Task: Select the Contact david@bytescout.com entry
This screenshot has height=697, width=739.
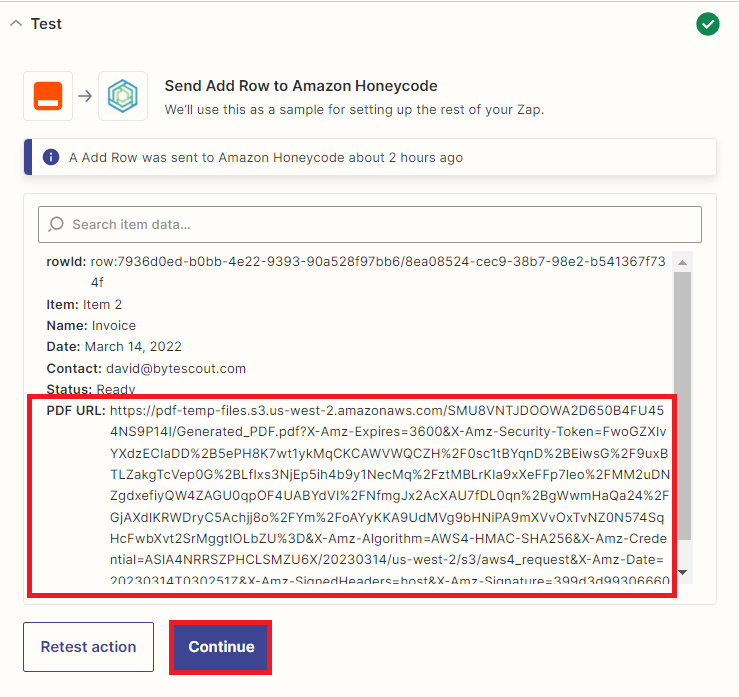Action: [146, 368]
